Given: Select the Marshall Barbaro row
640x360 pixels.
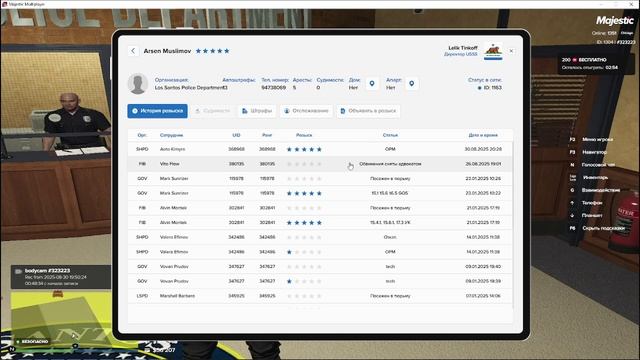Looking at the screenshot, I should point(320,296).
